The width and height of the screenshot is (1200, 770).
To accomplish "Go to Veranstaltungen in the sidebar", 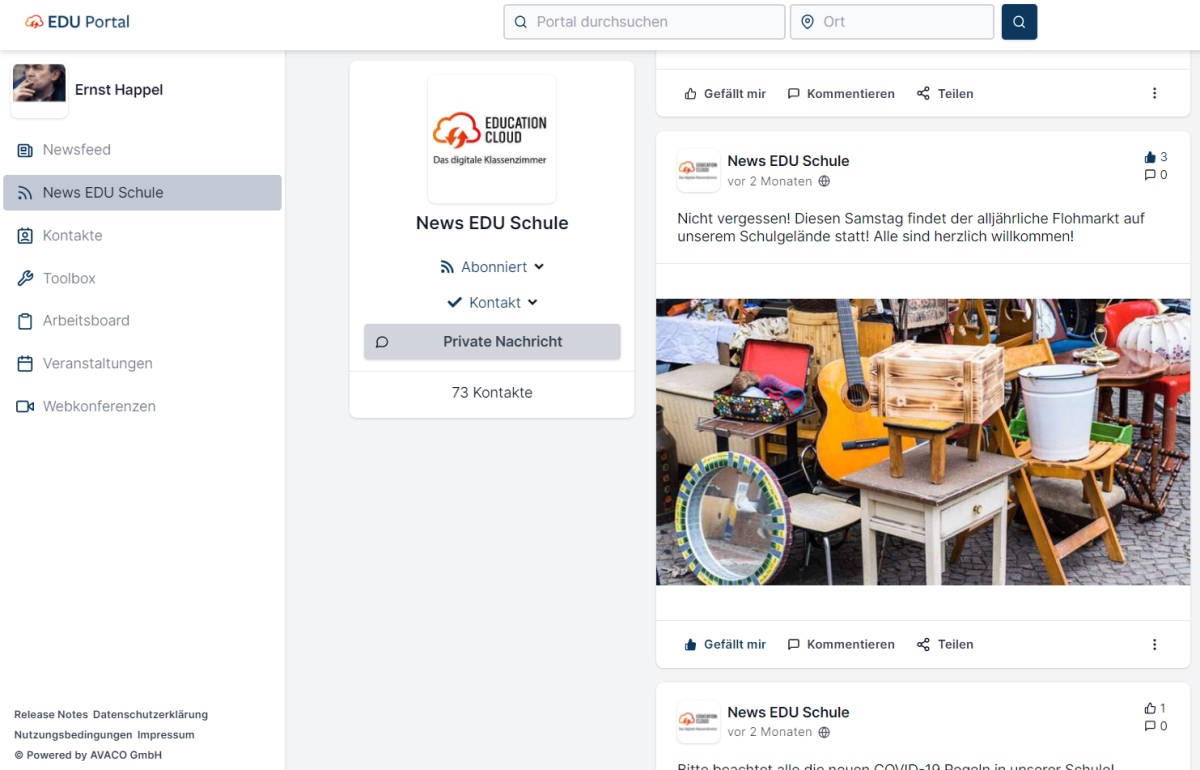I will pyautogui.click(x=97, y=364).
